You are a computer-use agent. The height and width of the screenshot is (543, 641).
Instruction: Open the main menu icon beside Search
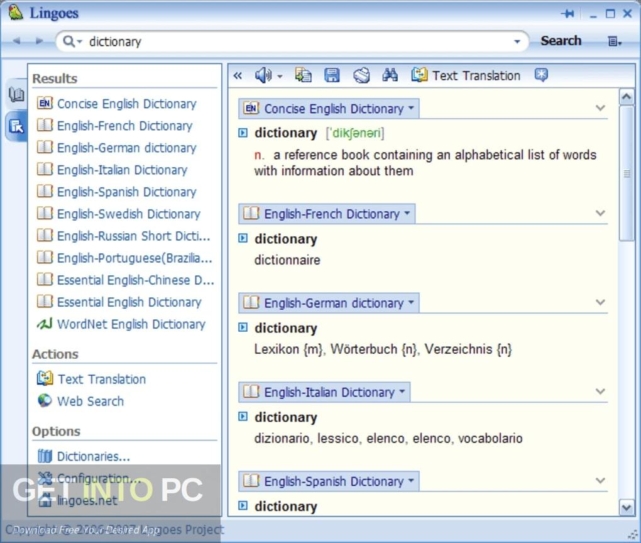(x=614, y=41)
